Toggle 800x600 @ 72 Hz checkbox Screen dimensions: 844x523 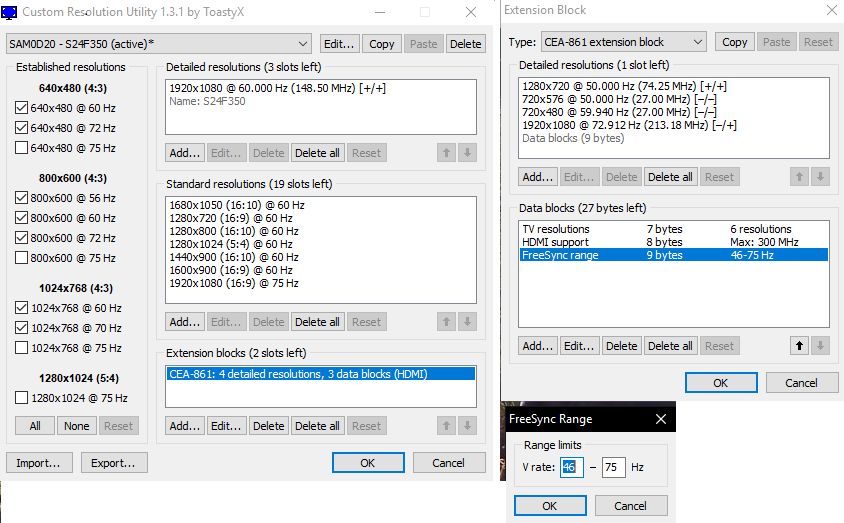tap(21, 237)
